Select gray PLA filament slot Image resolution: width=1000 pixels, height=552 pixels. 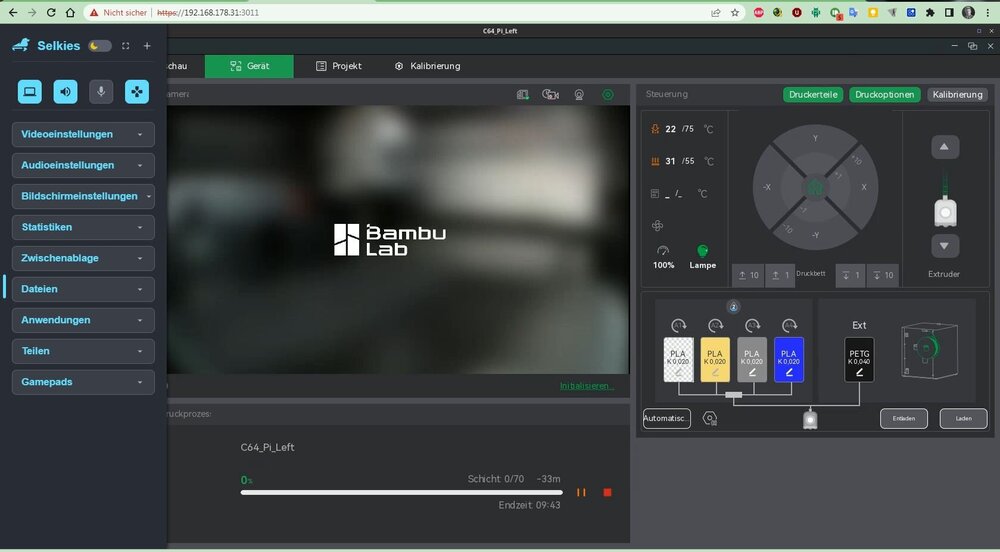[x=752, y=360]
